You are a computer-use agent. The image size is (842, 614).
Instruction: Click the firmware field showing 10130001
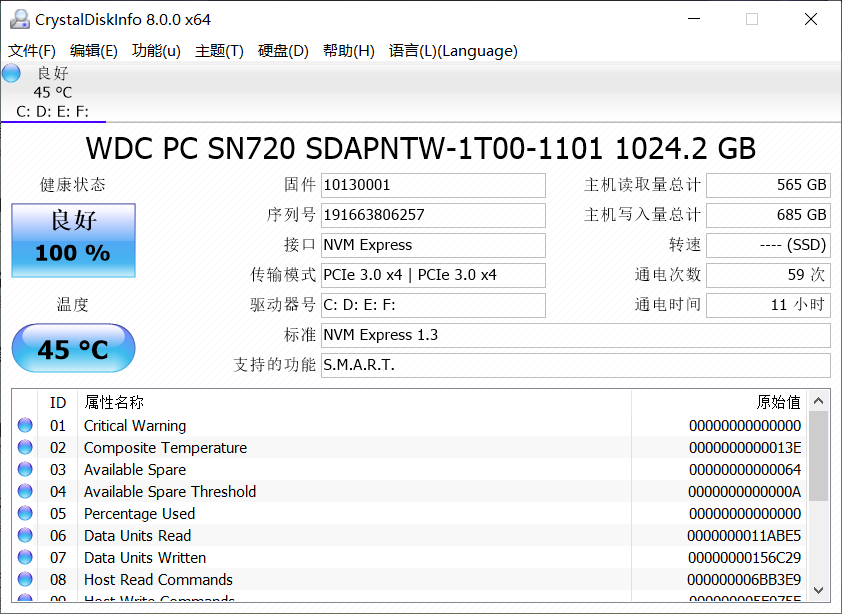tap(433, 185)
